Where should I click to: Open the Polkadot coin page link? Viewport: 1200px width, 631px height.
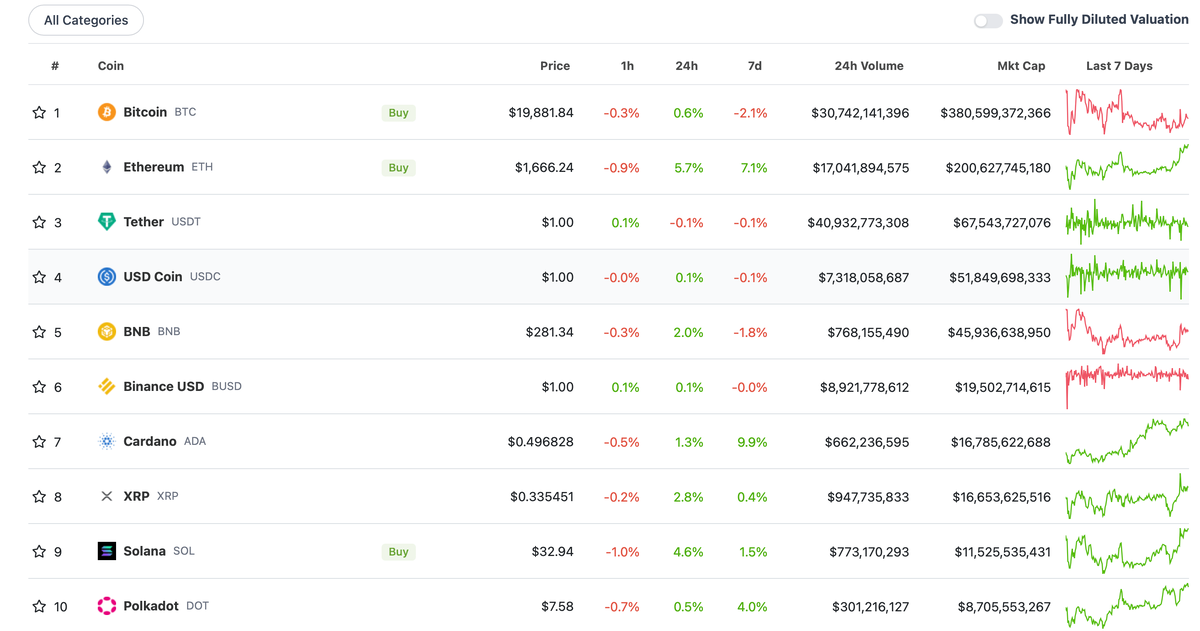tap(151, 606)
